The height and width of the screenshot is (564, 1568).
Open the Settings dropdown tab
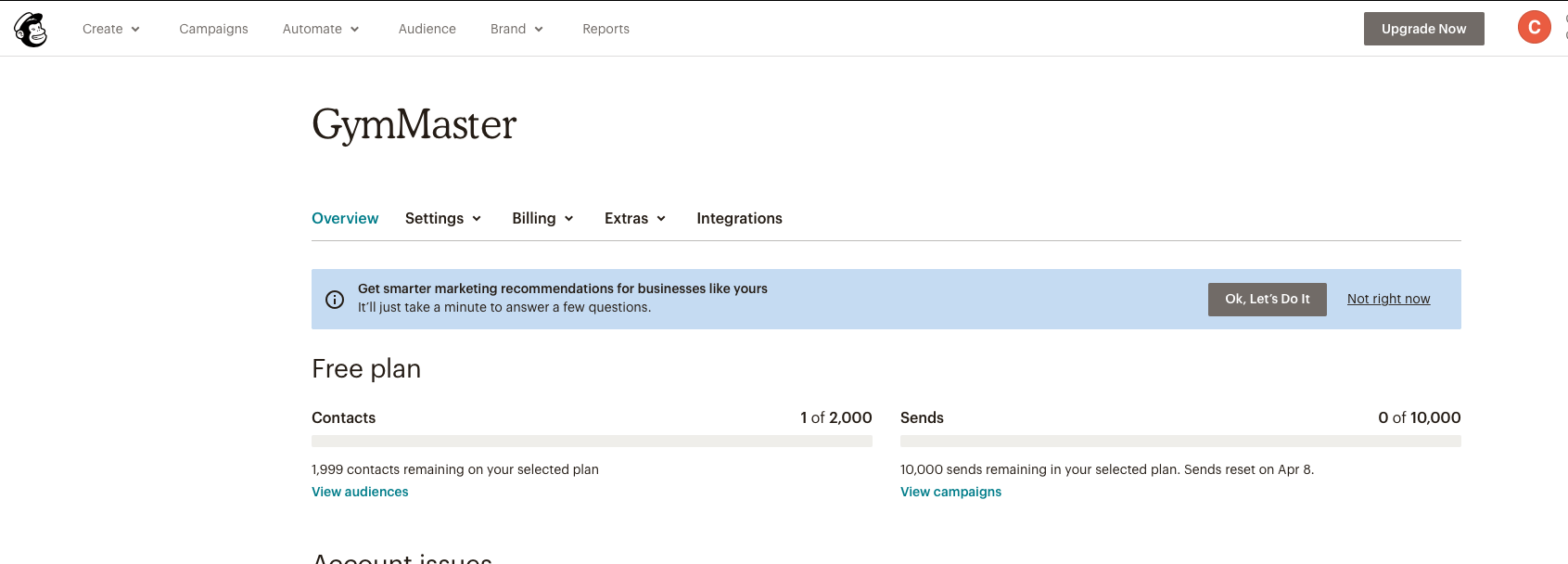[443, 218]
